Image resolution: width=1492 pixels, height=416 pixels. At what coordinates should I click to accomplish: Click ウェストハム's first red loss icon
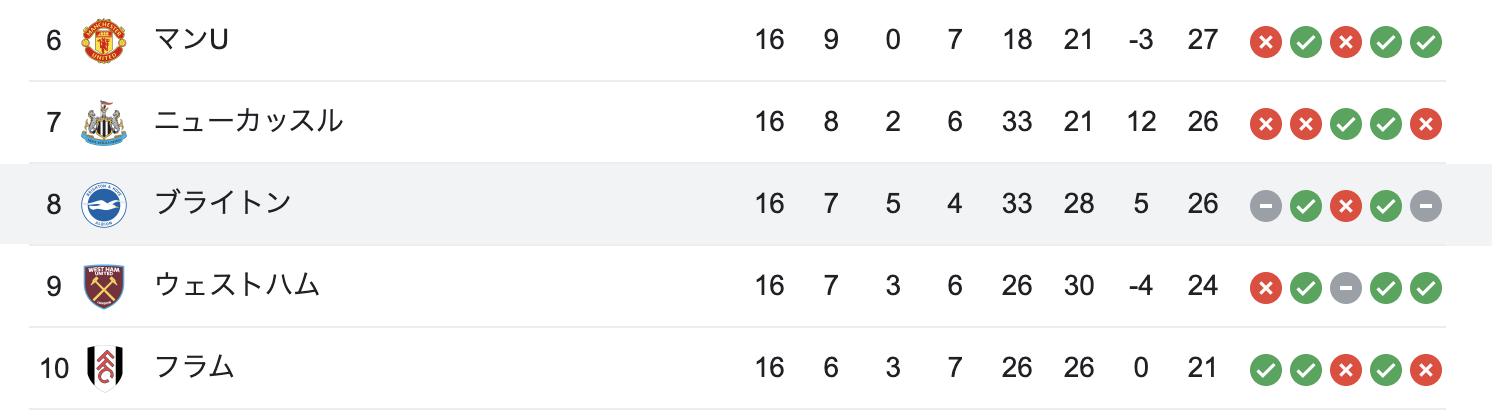(1266, 288)
